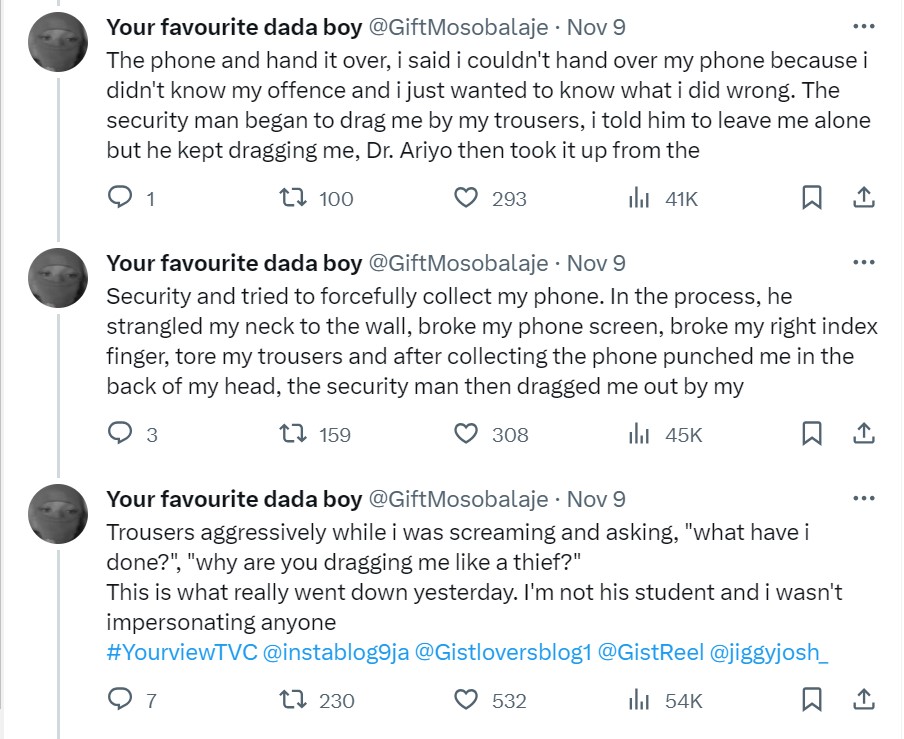The image size is (904, 739).
Task: Open more options on the third tweet
Action: [863, 499]
